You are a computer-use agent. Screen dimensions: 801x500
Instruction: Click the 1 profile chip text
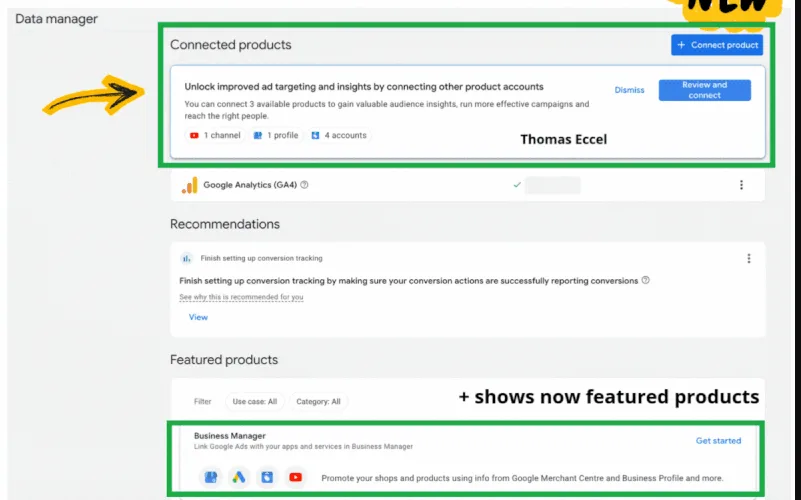click(282, 135)
